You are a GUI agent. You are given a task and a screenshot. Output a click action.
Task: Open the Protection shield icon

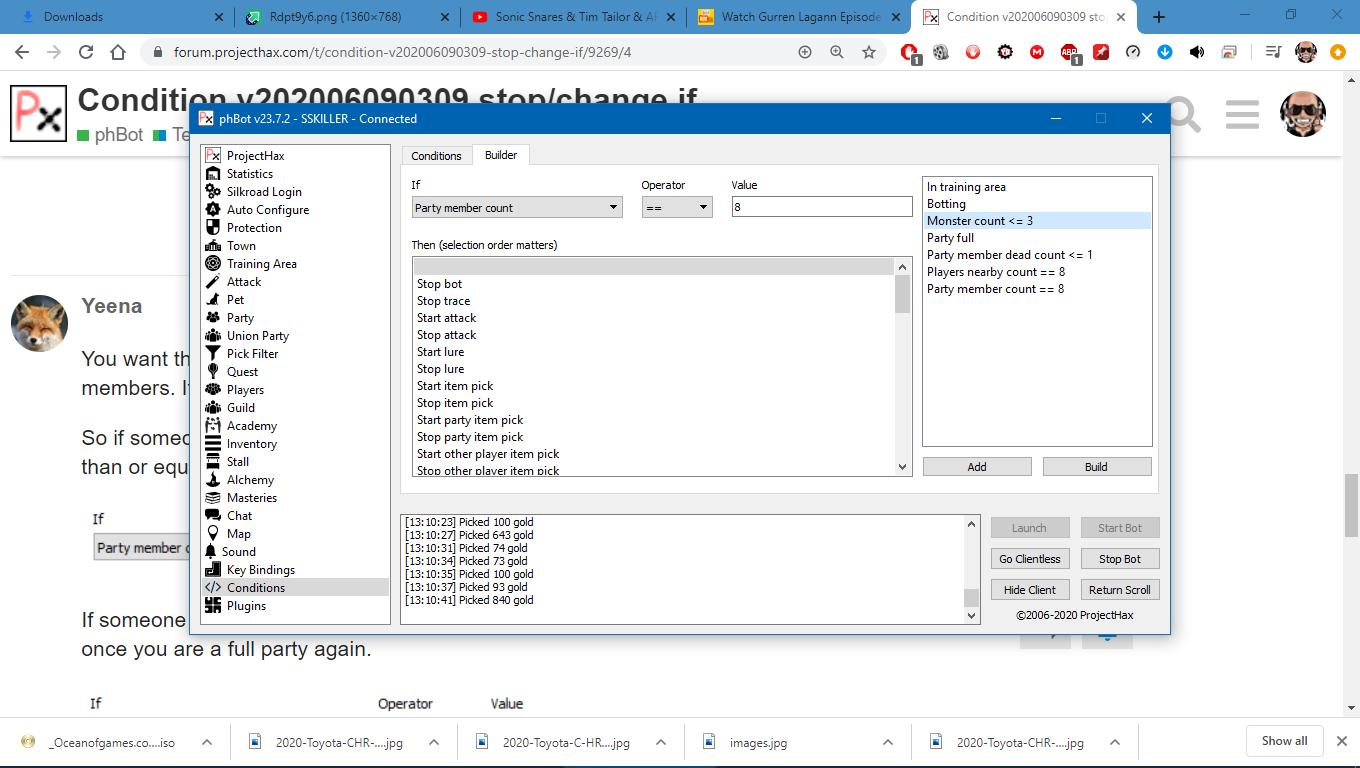213,228
